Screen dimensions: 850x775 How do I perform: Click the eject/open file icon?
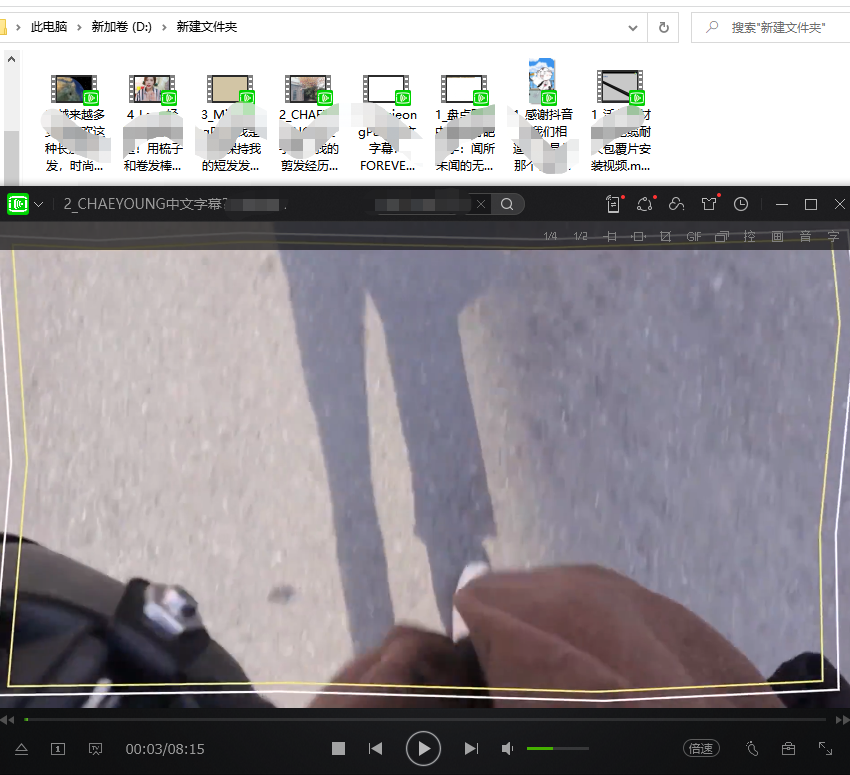click(x=22, y=749)
